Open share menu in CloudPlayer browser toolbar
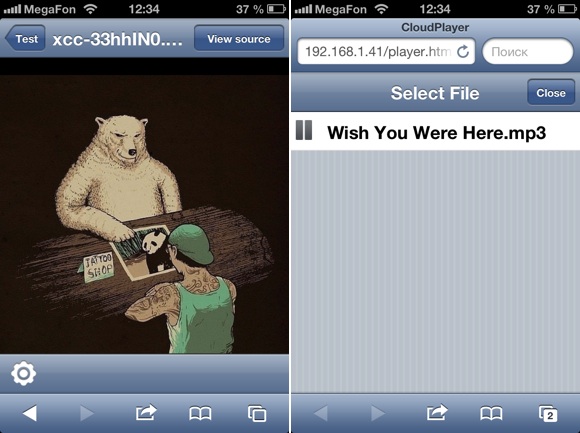Screen dimensions: 580x433 [437, 412]
